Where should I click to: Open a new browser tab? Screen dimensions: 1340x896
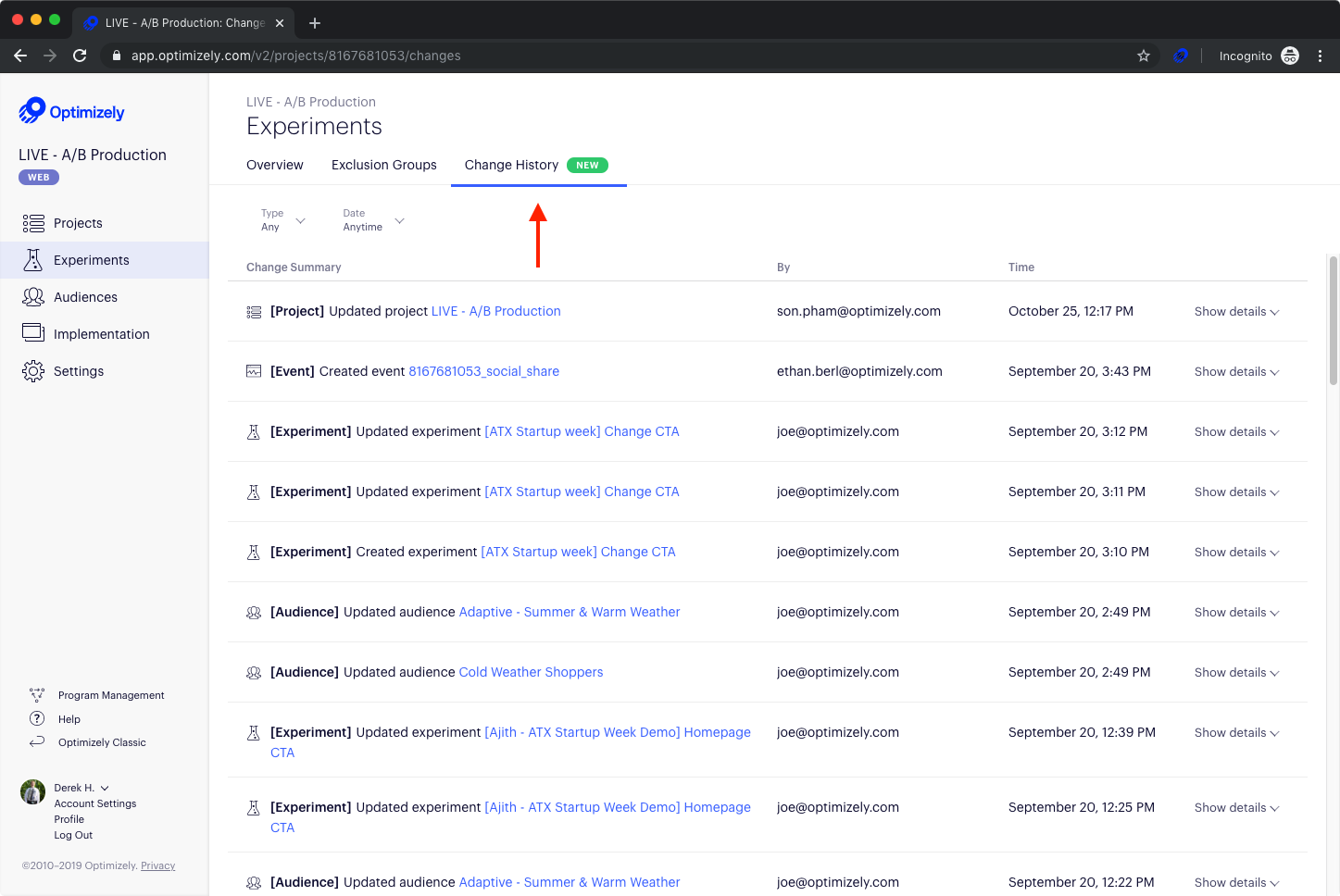(315, 23)
